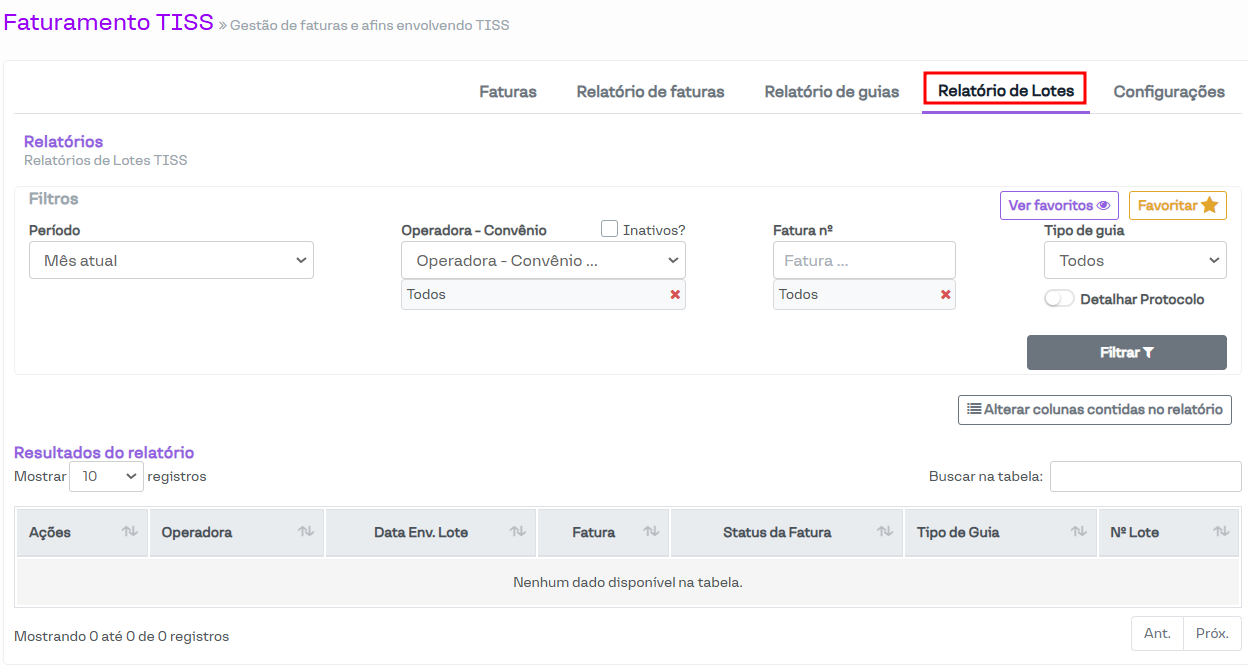Open the Período dropdown
The width and height of the screenshot is (1248, 665).
click(171, 260)
